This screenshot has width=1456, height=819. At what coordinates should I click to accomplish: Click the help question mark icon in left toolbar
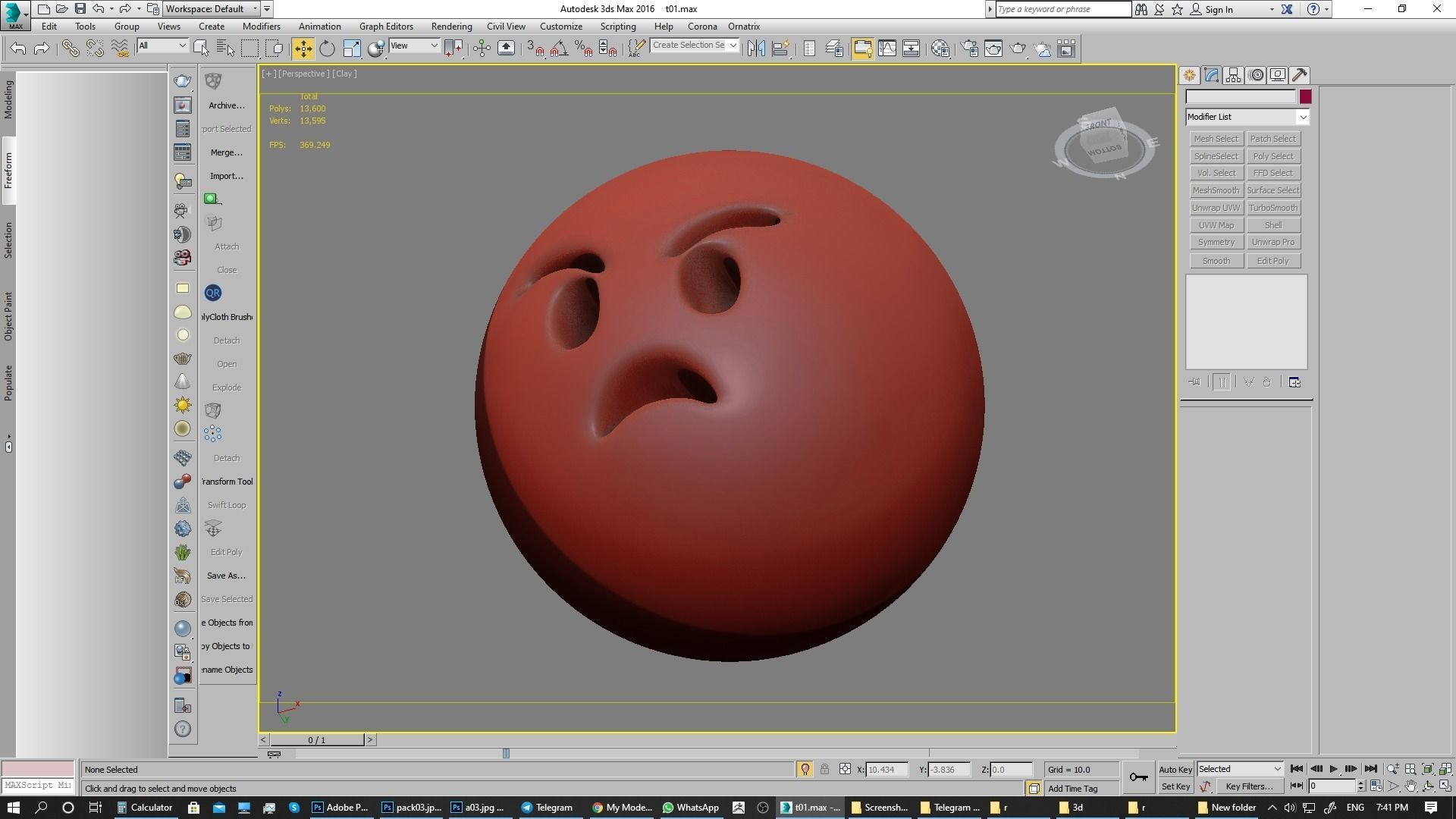pos(183,730)
